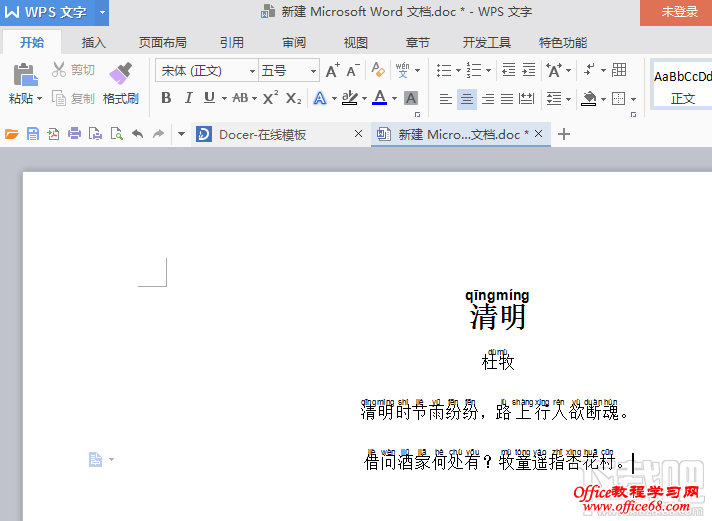Screen dimensions: 712x521
Task: Open the WPS 文字 application menu arrow
Action: (x=102, y=12)
